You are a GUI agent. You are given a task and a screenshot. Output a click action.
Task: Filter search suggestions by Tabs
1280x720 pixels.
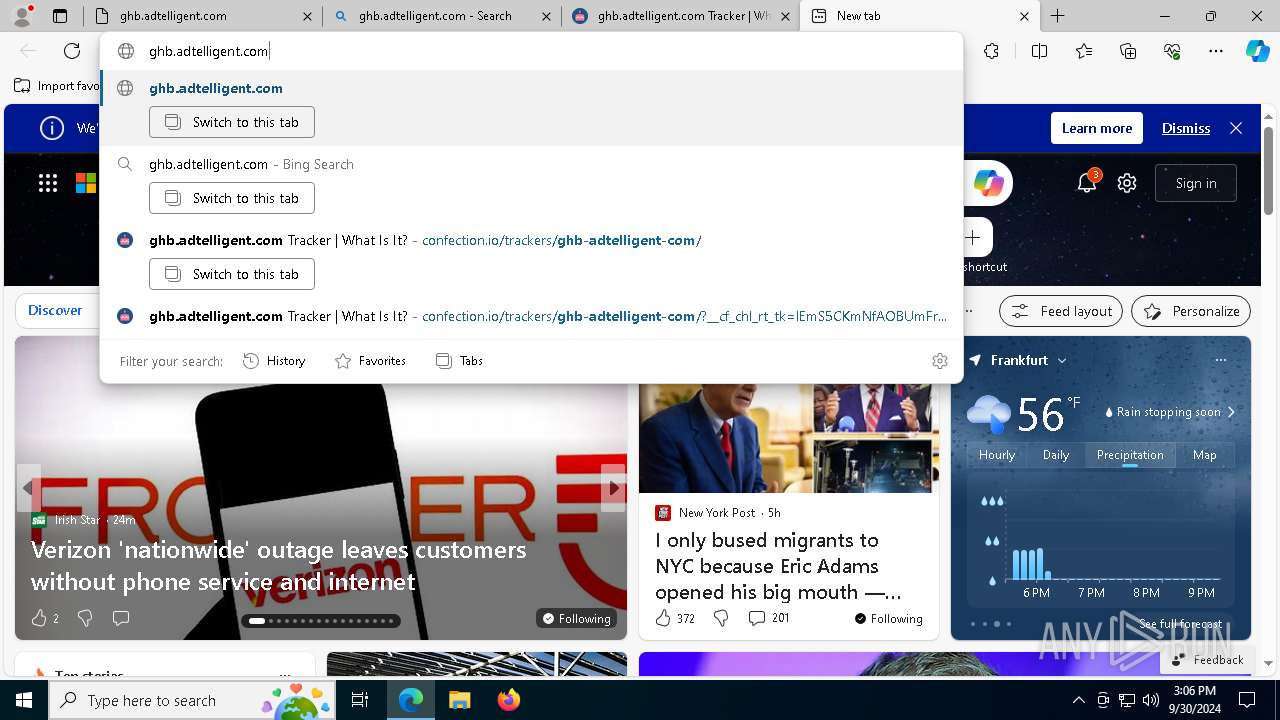459,361
